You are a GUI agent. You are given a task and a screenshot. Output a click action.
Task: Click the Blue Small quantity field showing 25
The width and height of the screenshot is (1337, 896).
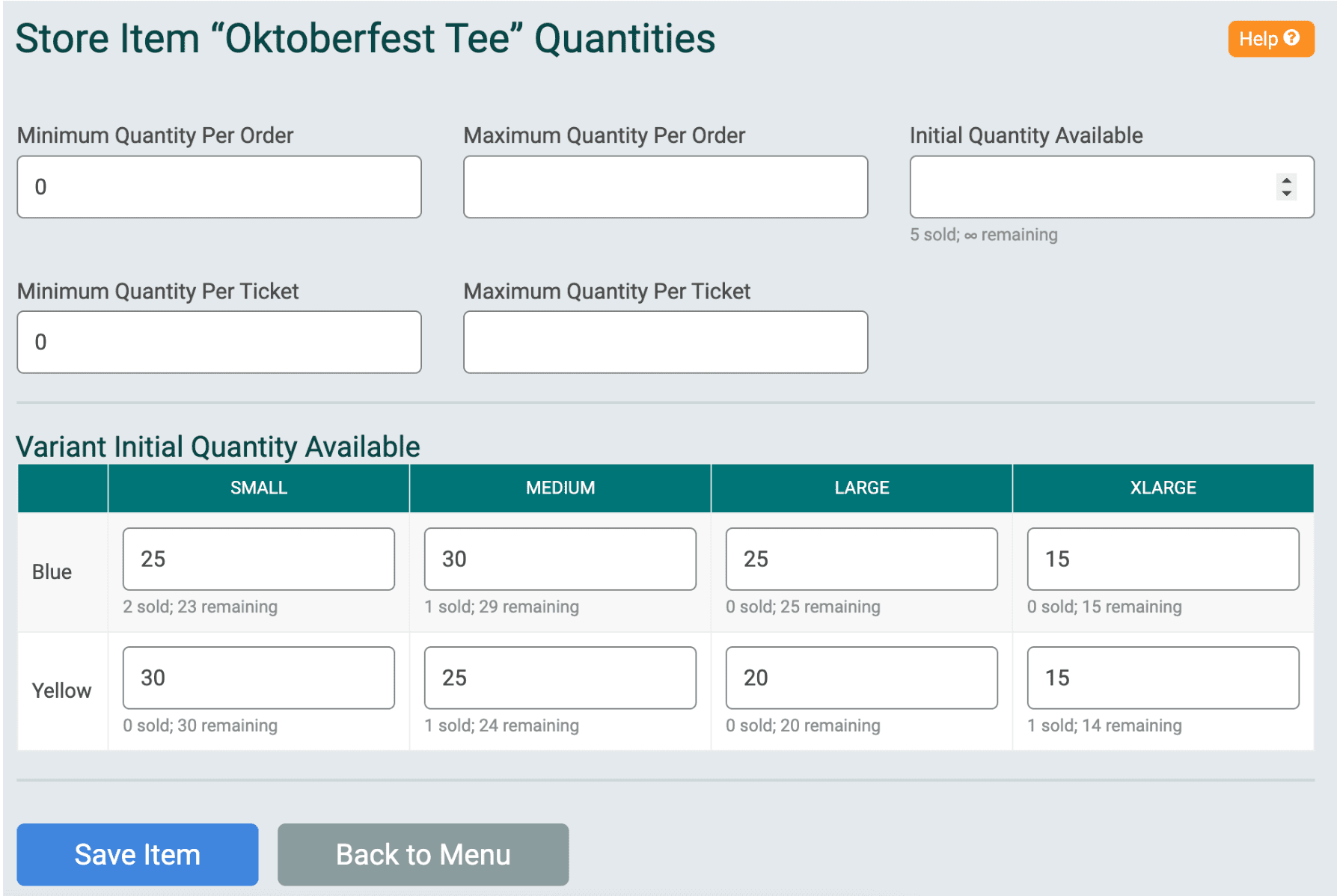point(258,559)
